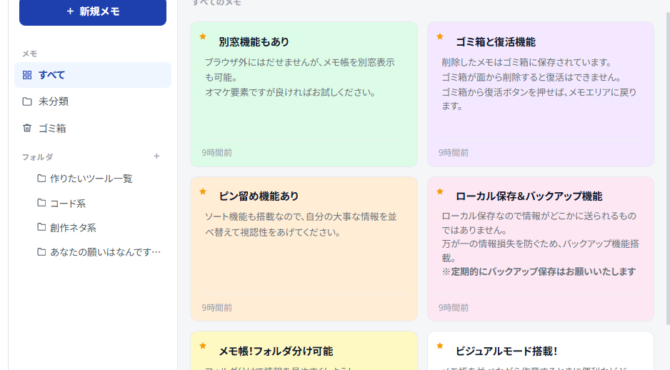This screenshot has width=670, height=370.
Task: Click 9時間前 timestamp on ローカル保存 card
Action: [453, 308]
